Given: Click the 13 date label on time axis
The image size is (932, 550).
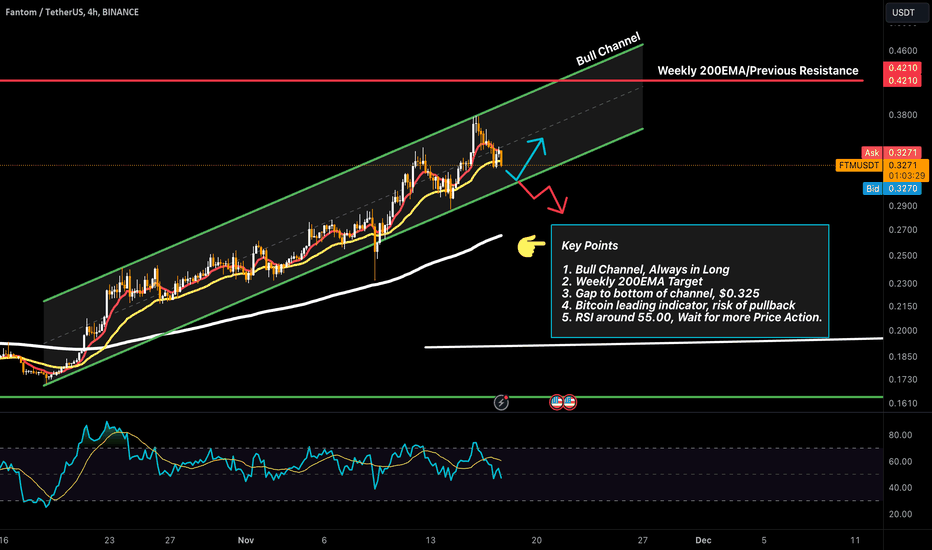Looking at the screenshot, I should [x=430, y=540].
